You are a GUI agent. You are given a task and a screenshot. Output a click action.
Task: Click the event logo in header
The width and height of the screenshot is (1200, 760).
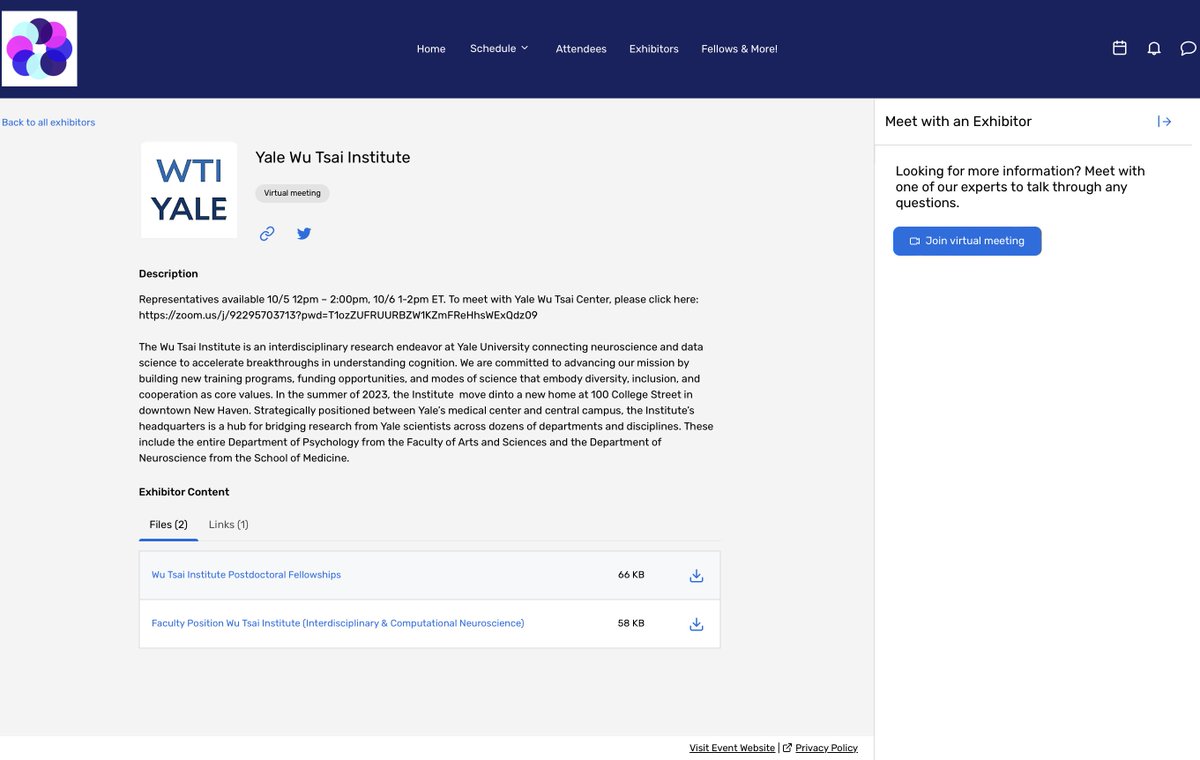pos(40,49)
